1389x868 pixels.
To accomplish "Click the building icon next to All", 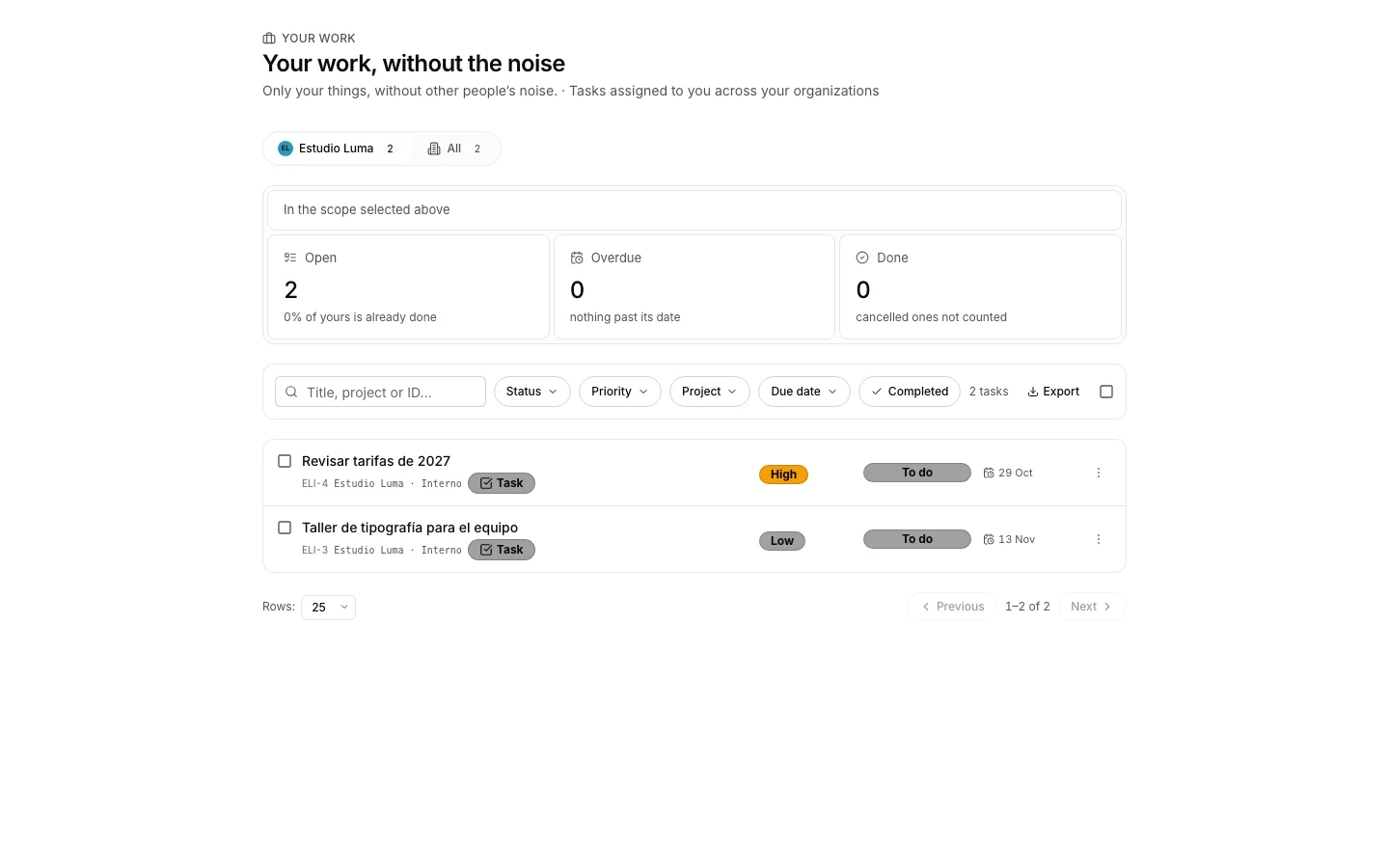I will (434, 149).
